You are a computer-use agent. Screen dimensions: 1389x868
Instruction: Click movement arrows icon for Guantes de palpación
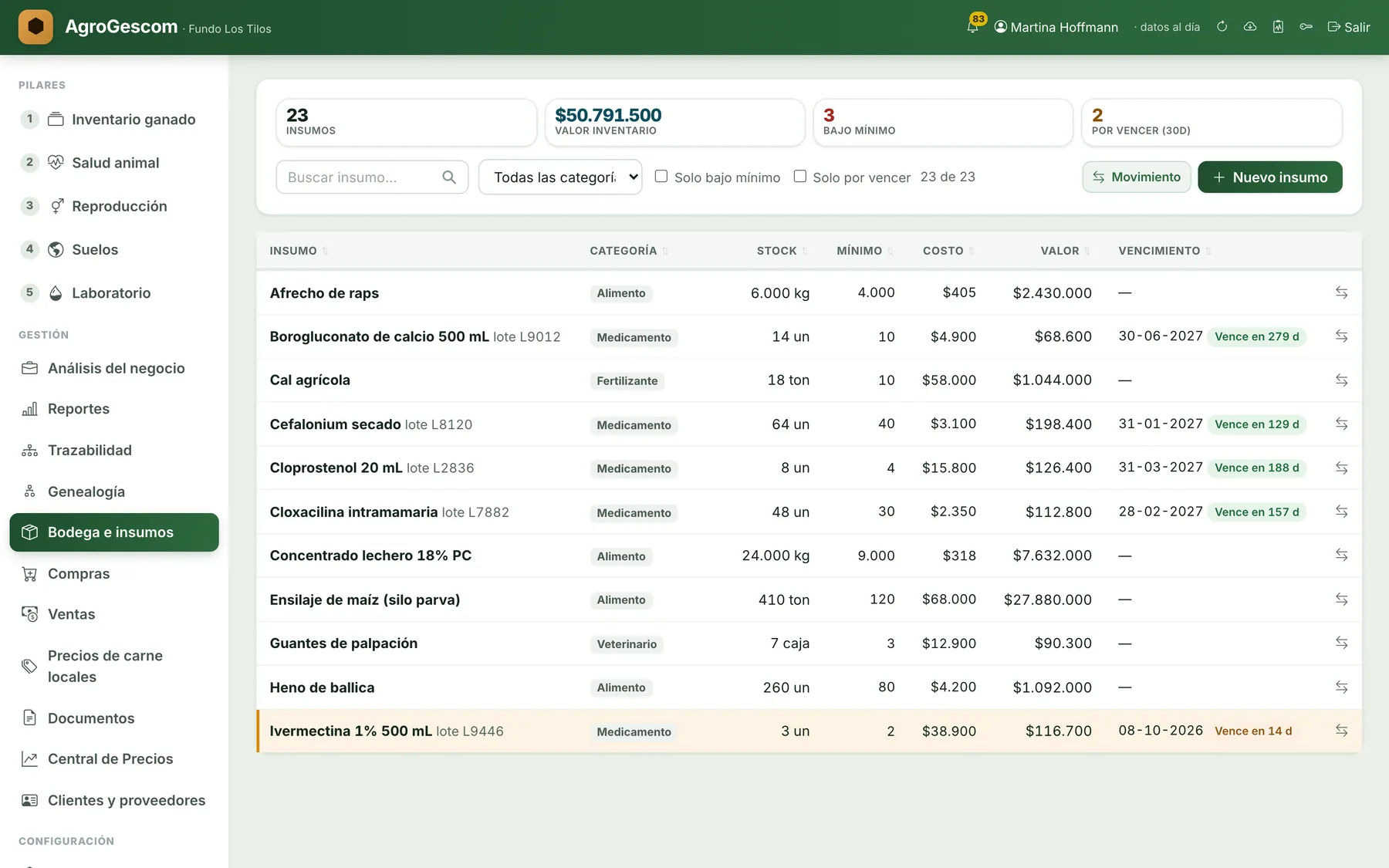1342,643
